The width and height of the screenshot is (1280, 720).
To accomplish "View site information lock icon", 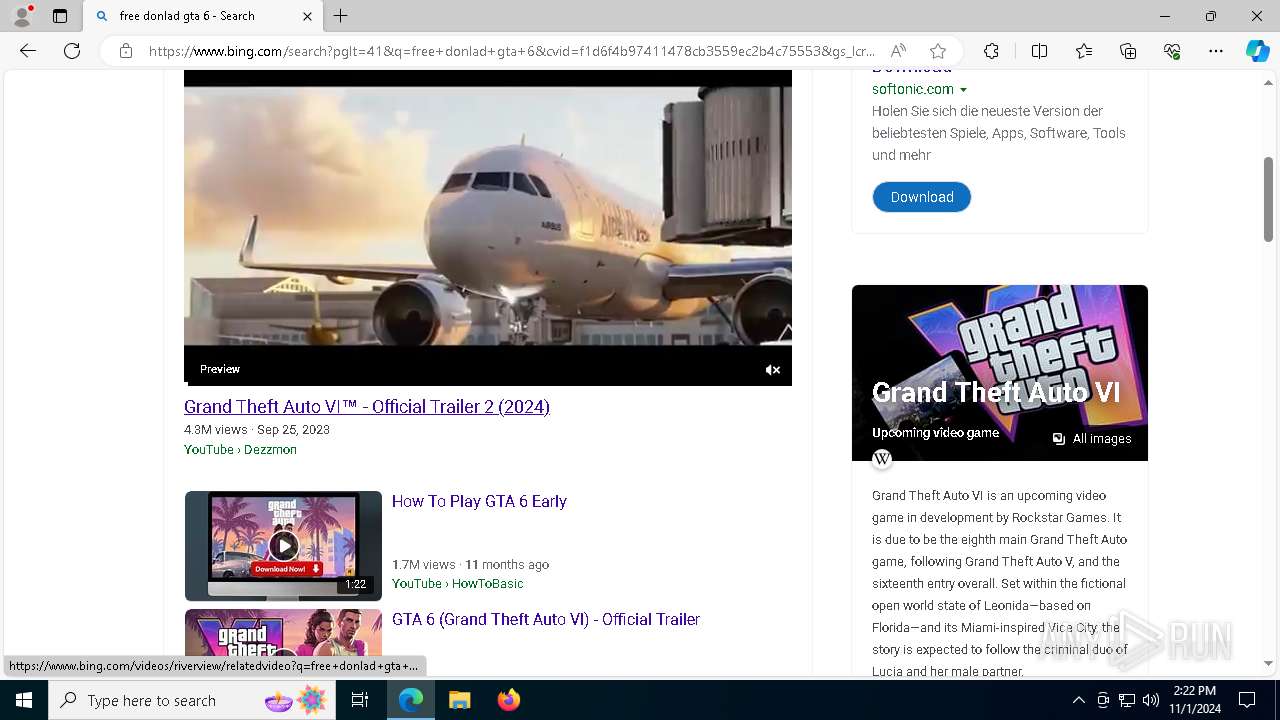I will (x=126, y=51).
